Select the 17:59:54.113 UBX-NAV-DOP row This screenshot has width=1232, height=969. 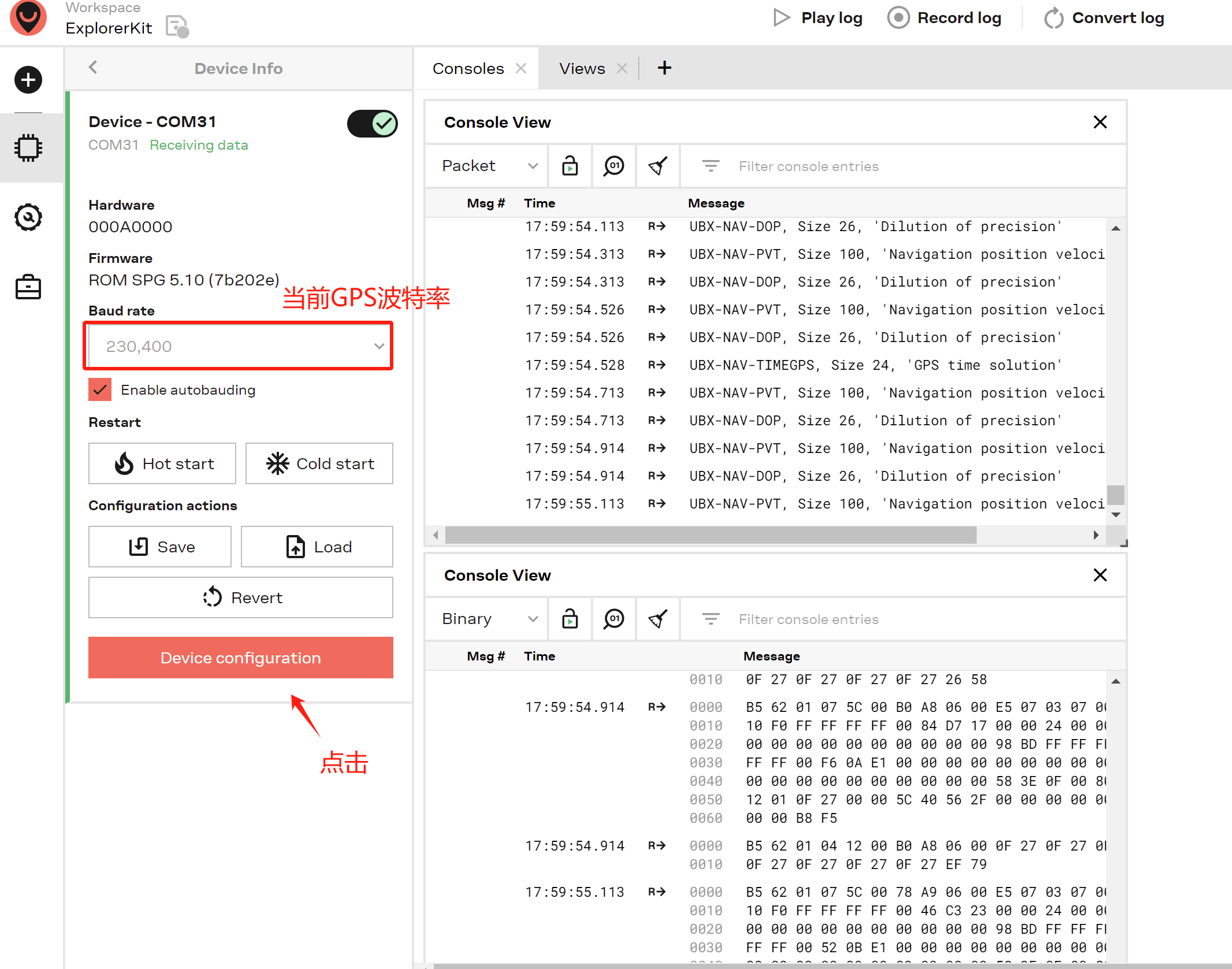point(765,227)
